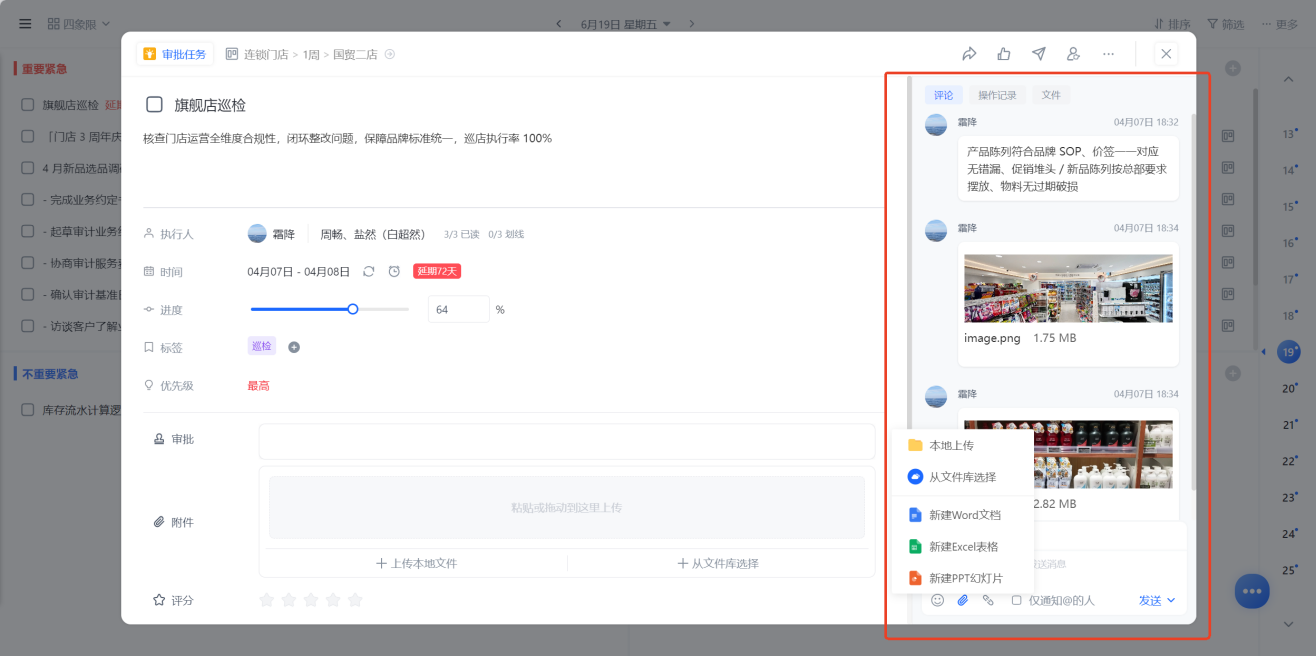Expand send options arrow beside 发送
This screenshot has width=1316, height=656.
click(1171, 600)
